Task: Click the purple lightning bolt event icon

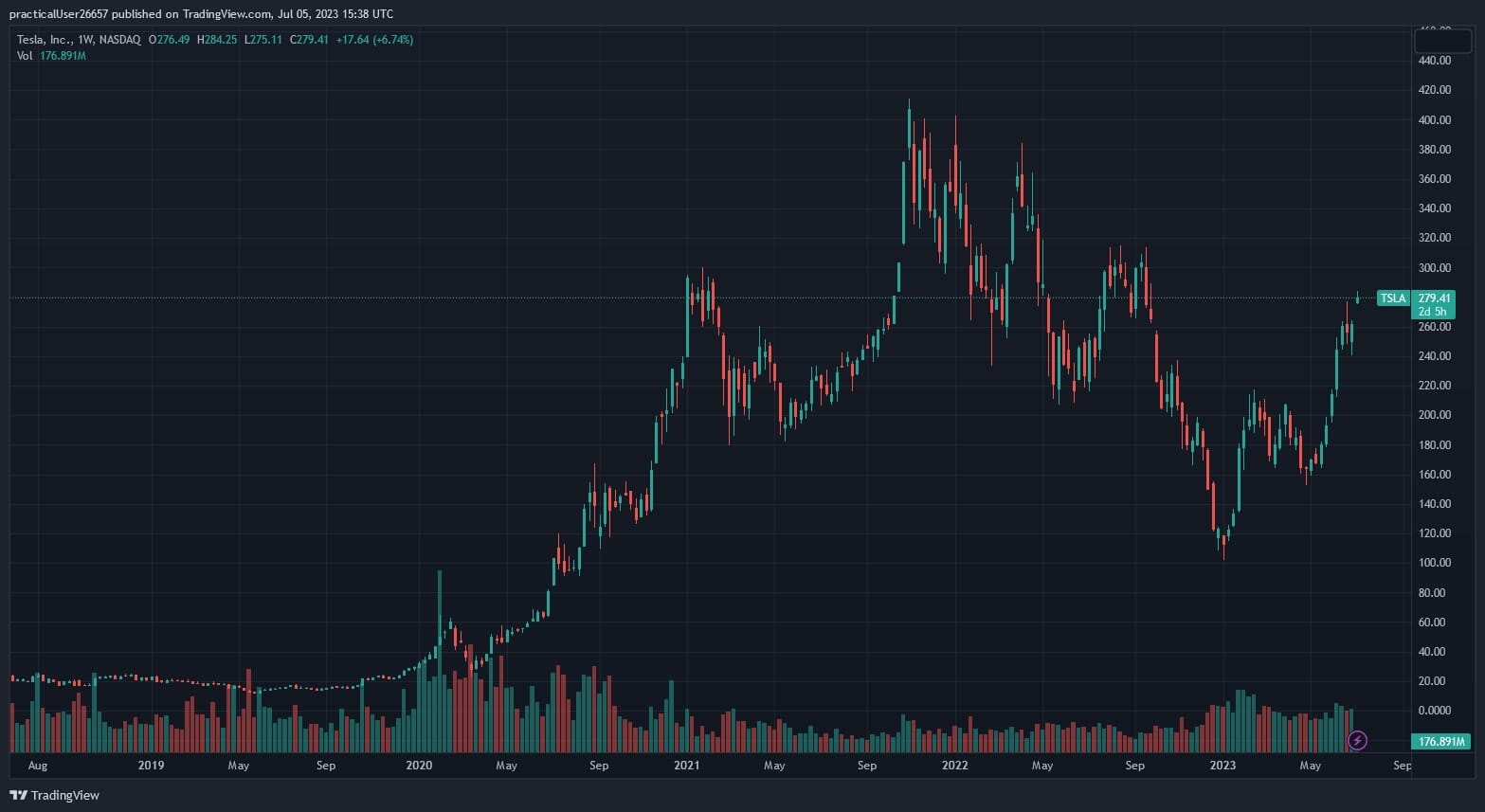Action: [x=1357, y=740]
